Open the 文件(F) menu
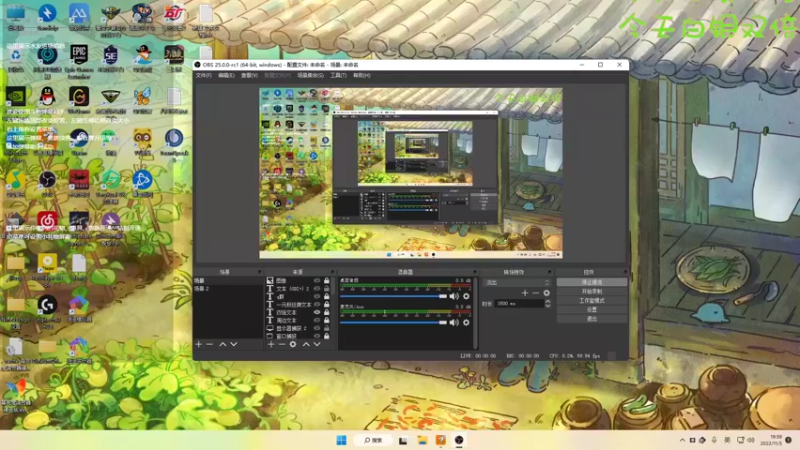The height and width of the screenshot is (450, 800). point(203,76)
